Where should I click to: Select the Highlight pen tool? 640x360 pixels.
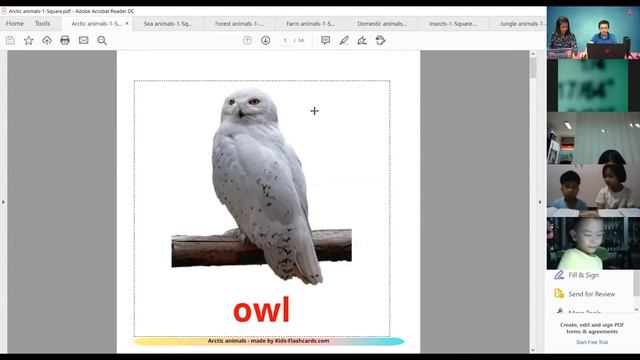pos(344,40)
